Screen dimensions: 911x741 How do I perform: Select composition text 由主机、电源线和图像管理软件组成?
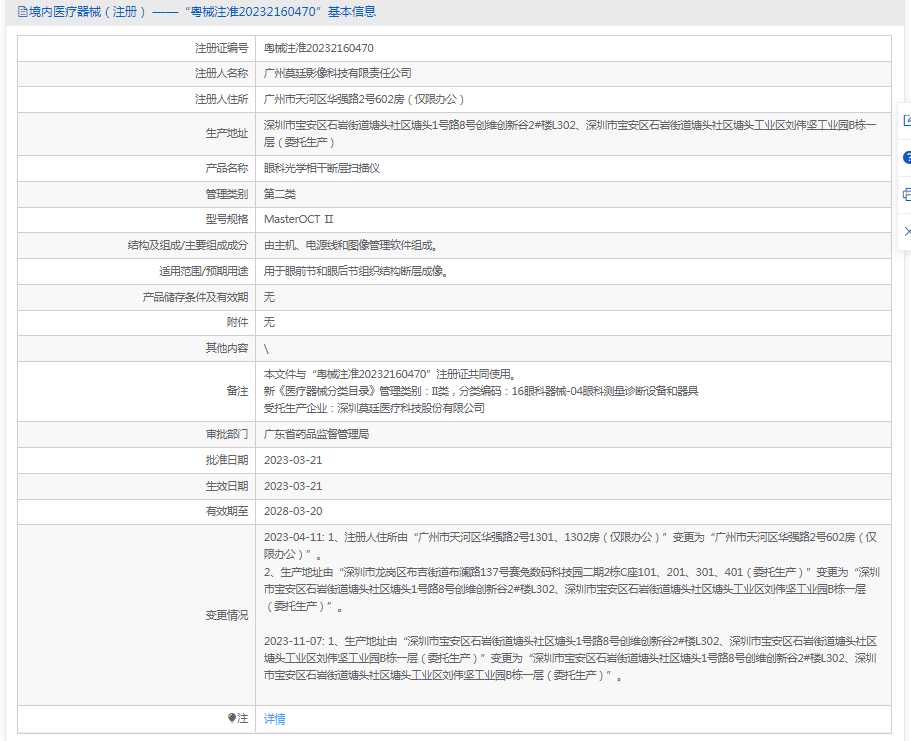(x=351, y=245)
